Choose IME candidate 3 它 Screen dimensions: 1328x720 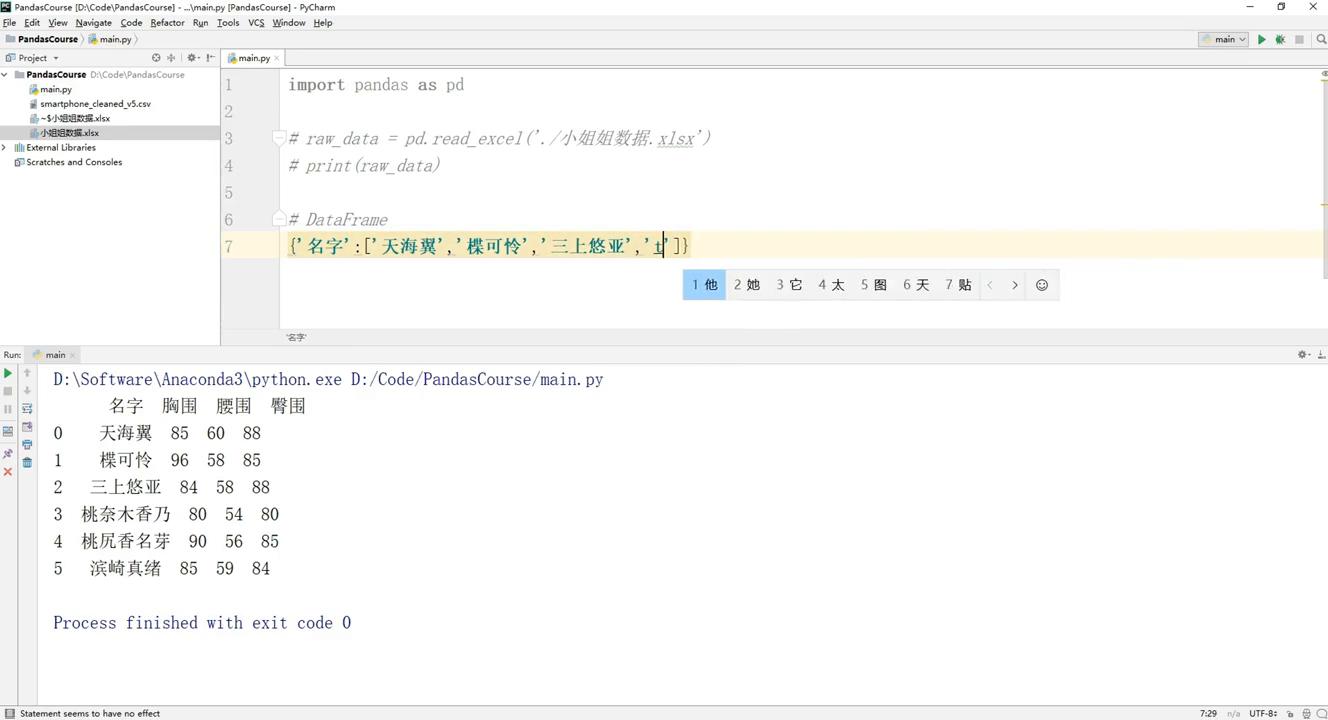pos(790,285)
